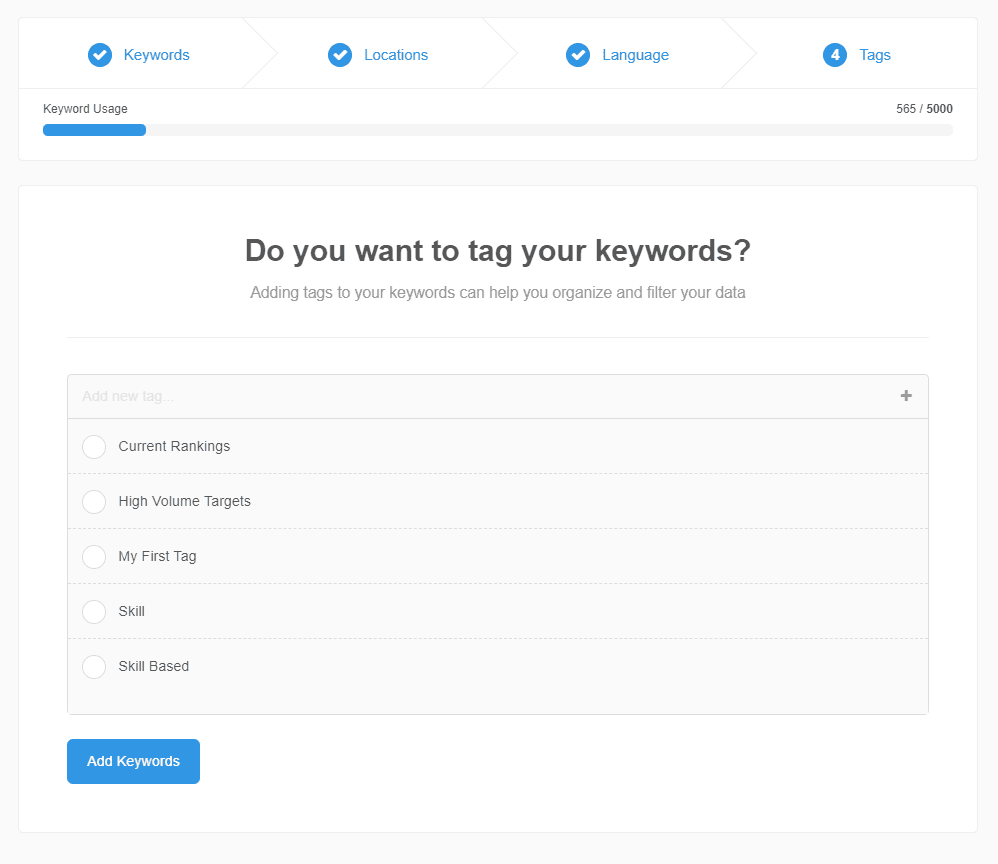Select the High Volume Targets tag
The height and width of the screenshot is (864, 998).
point(93,502)
